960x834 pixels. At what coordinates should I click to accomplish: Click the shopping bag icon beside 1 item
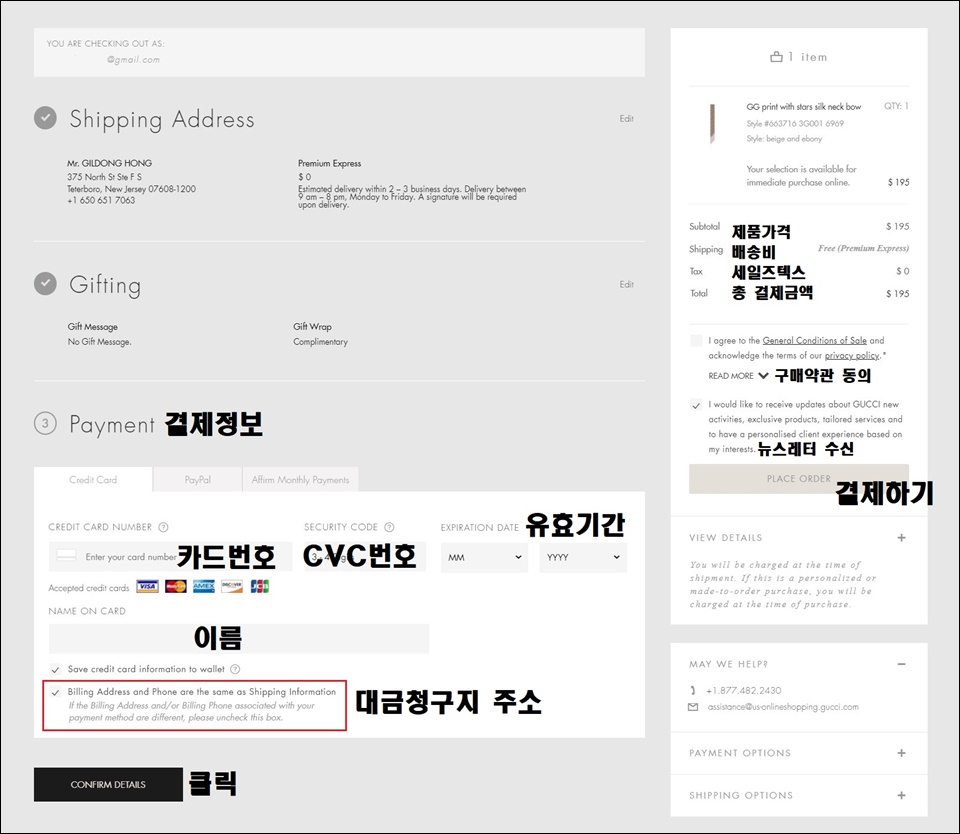[x=776, y=57]
